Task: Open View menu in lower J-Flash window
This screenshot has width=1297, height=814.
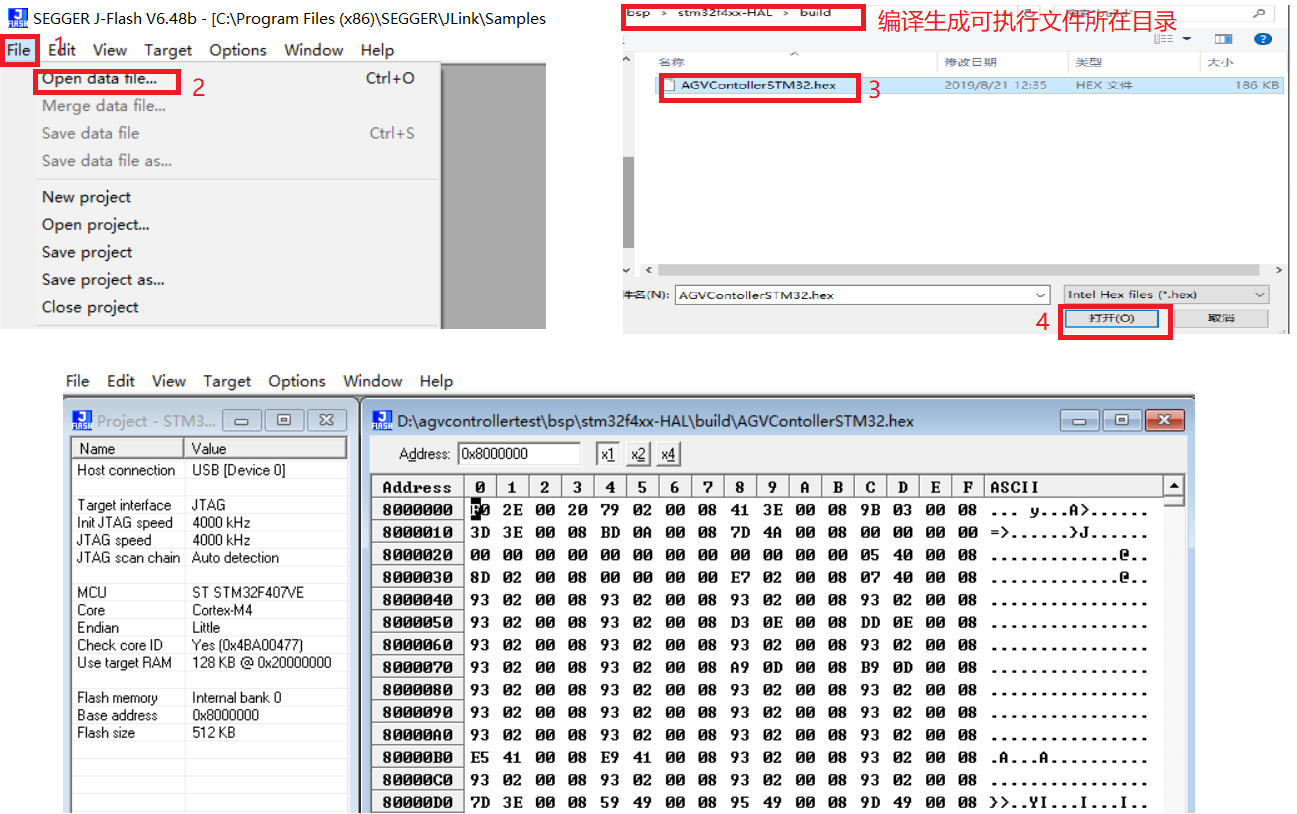Action: click(169, 381)
